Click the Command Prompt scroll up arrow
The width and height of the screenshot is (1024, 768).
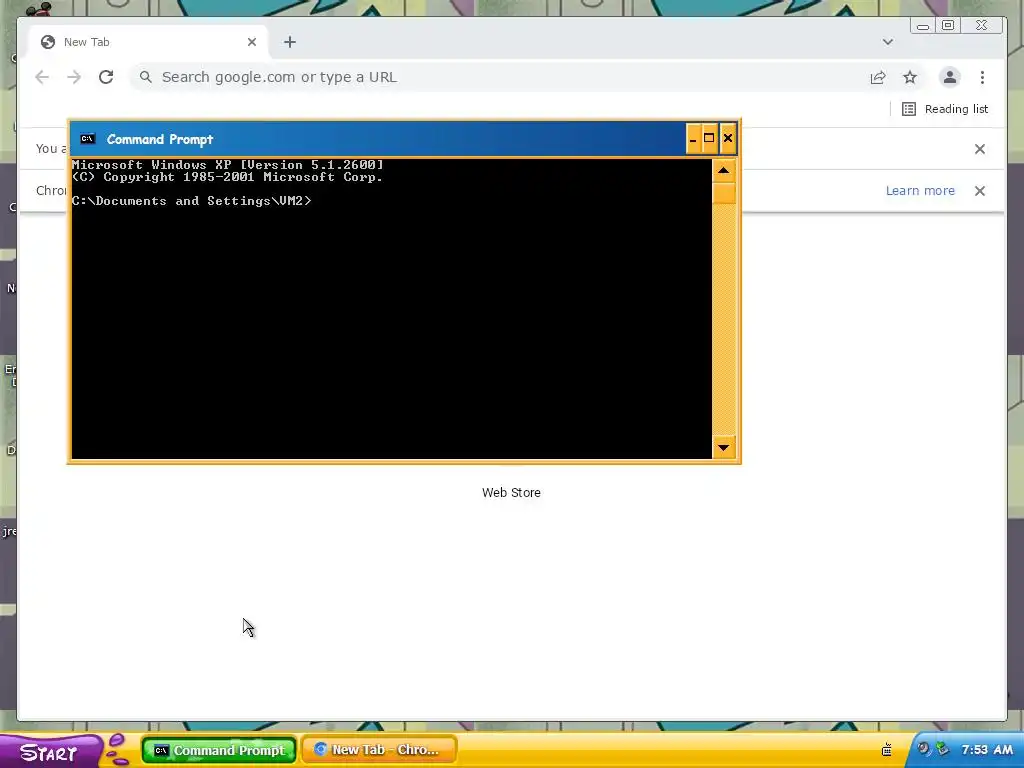coord(724,170)
